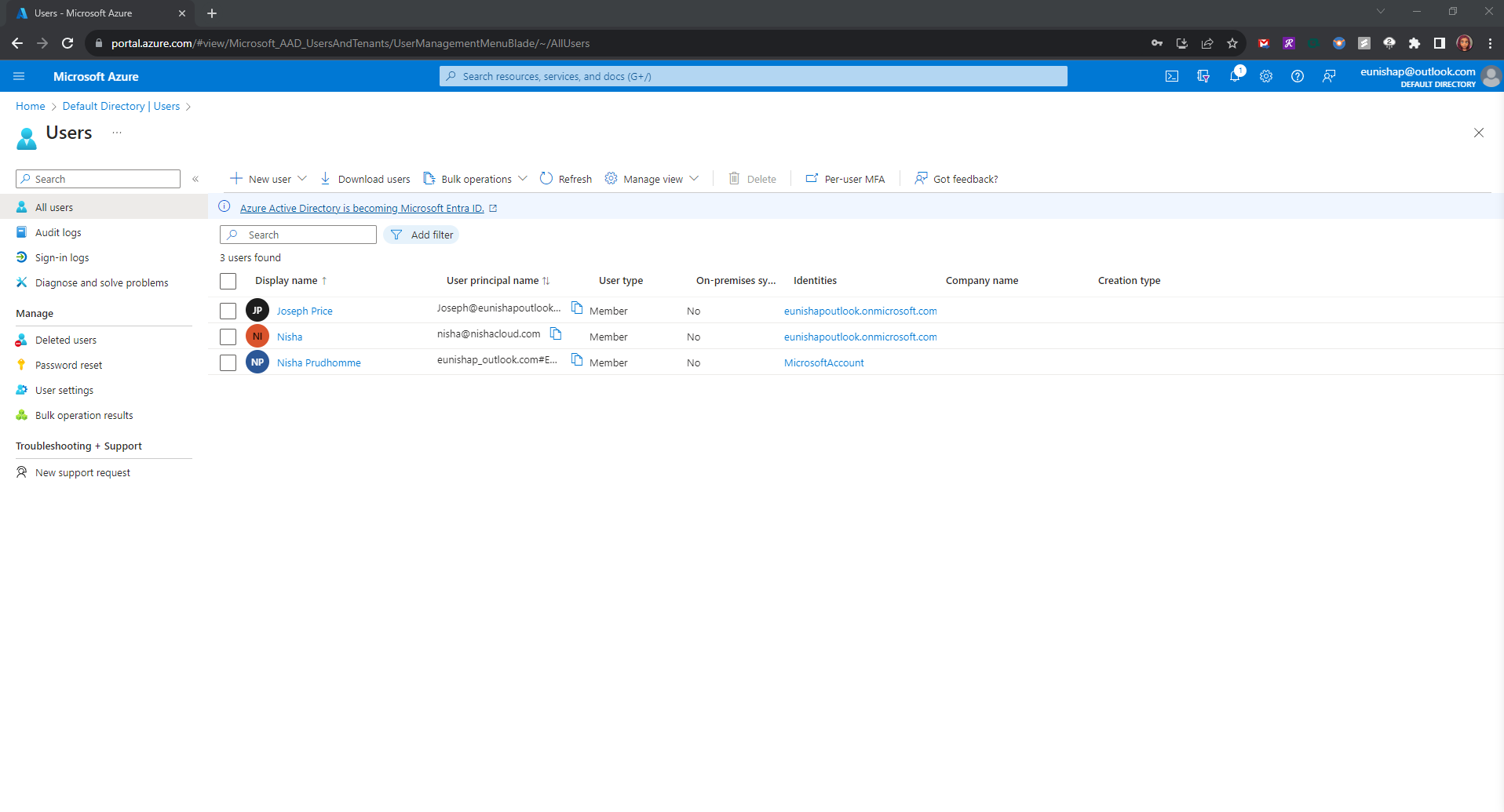Click the Refresh icon in toolbar
Viewport: 1504px width, 812px height.
click(546, 179)
